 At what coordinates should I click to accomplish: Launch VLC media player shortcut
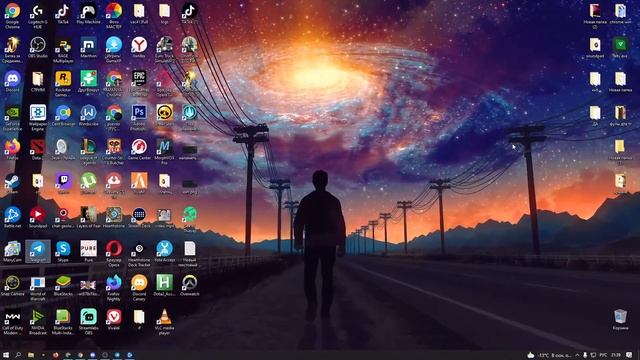coord(164,322)
